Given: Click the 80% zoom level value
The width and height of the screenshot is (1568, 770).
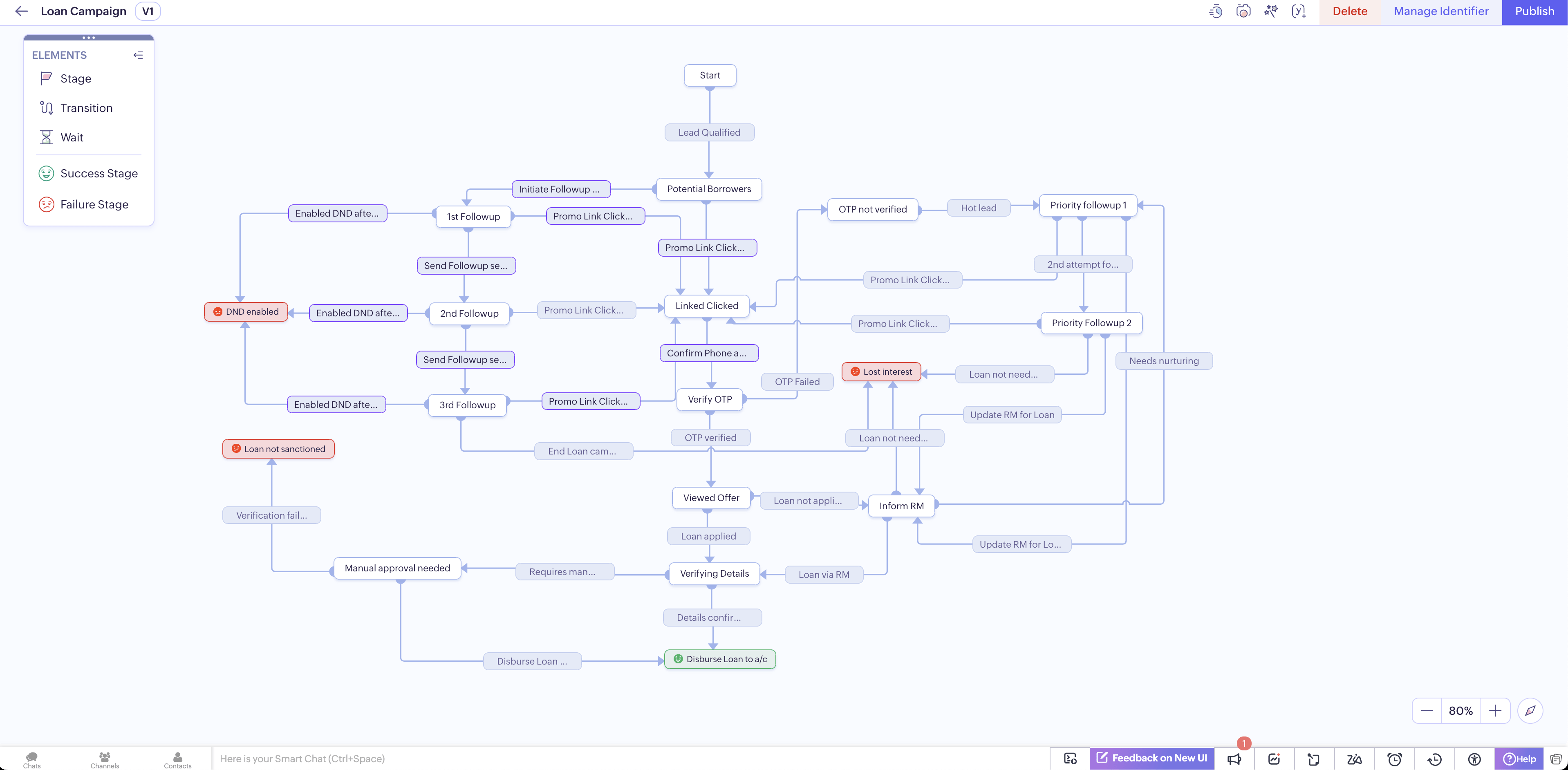Looking at the screenshot, I should tap(1461, 710).
